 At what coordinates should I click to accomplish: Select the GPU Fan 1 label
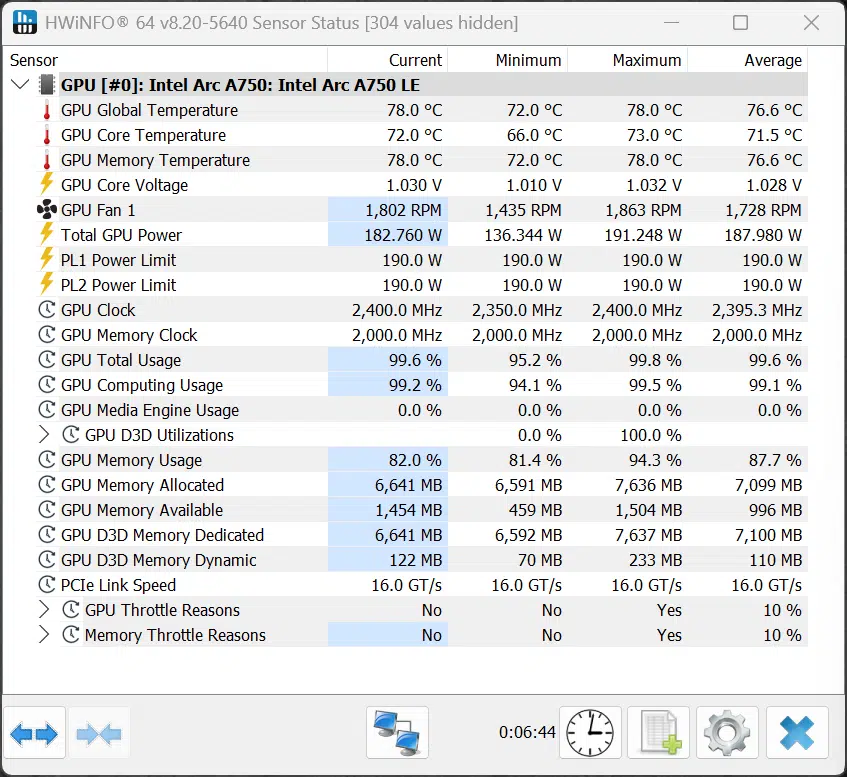point(98,210)
